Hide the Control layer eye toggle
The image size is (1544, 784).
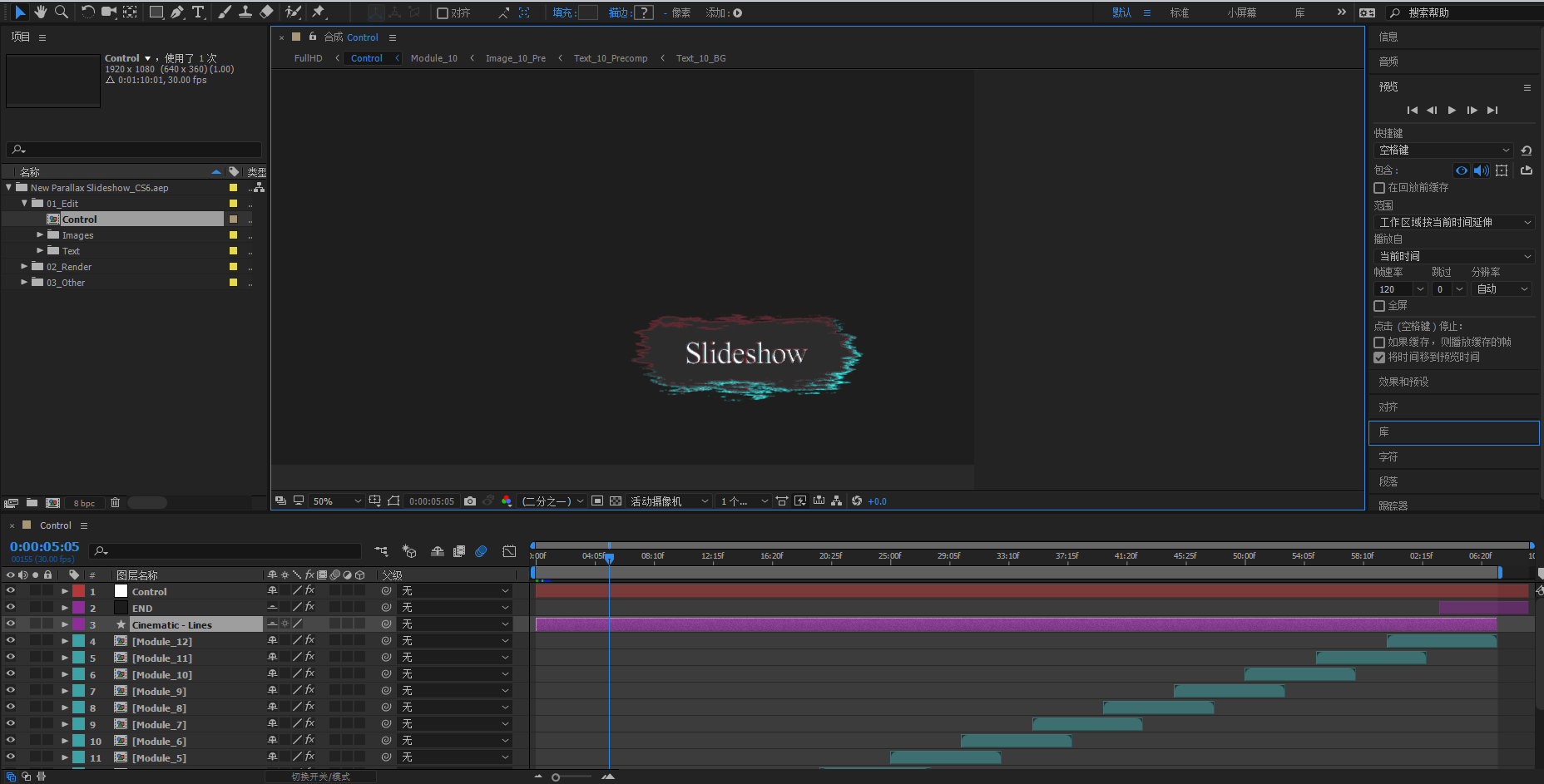tap(11, 591)
